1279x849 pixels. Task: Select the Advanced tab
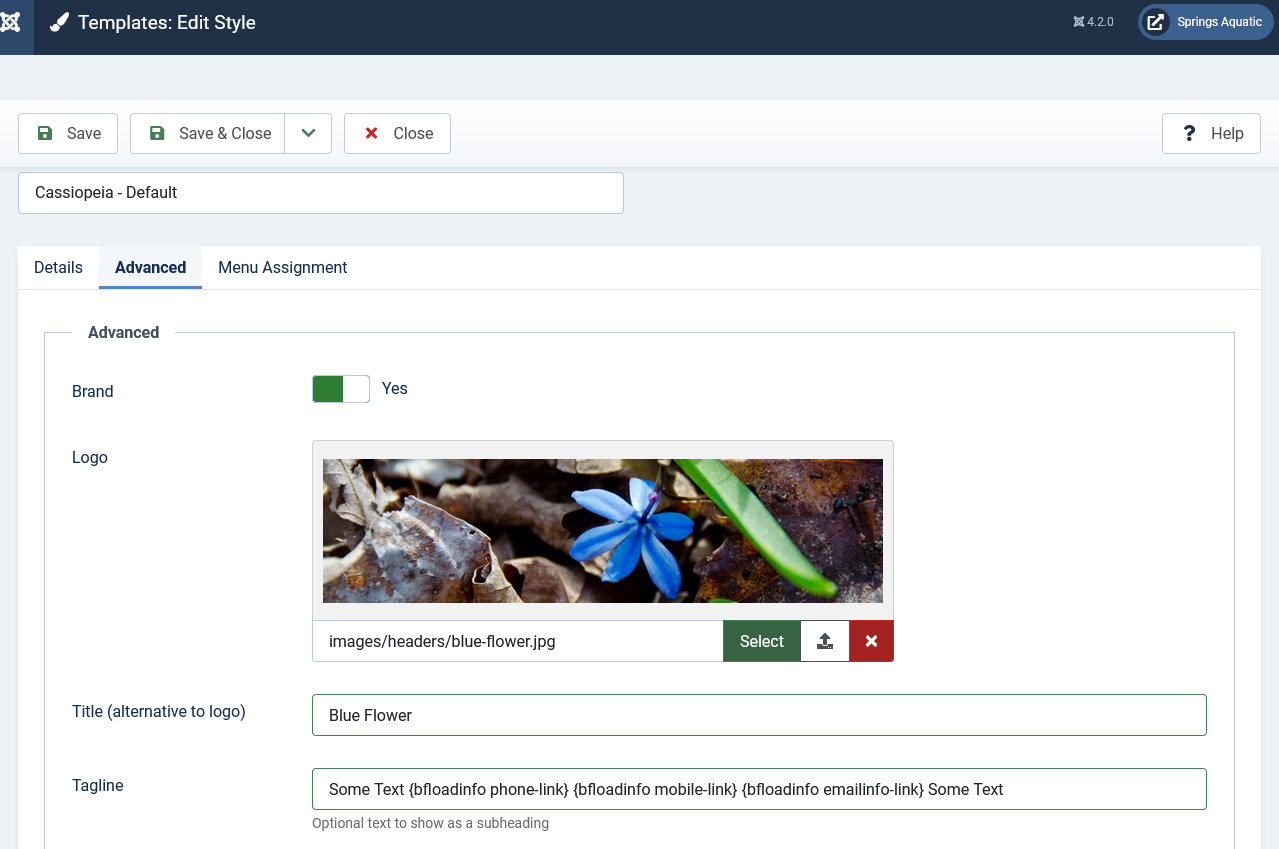click(150, 267)
